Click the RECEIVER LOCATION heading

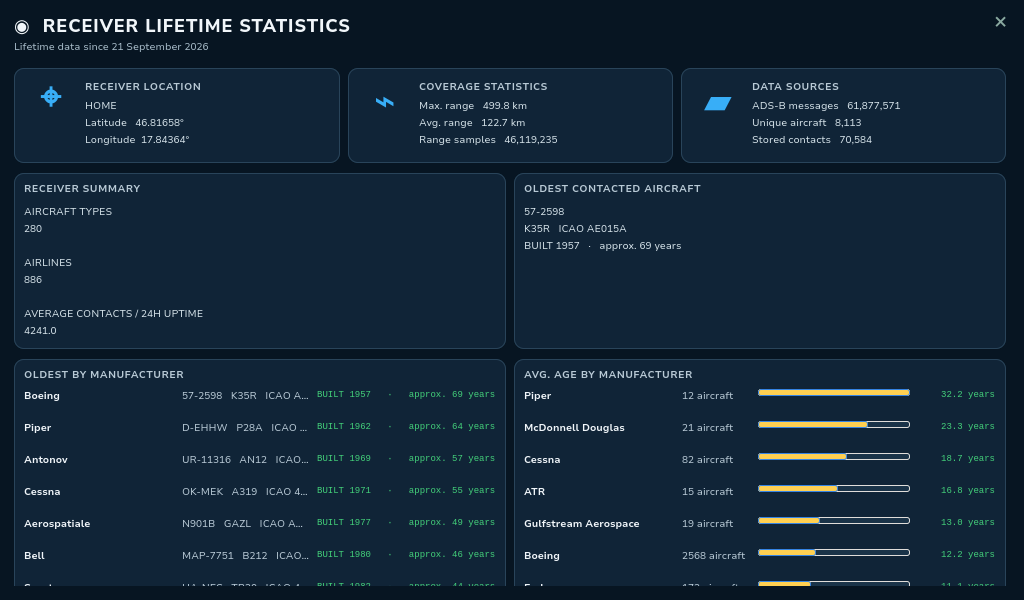tap(143, 87)
